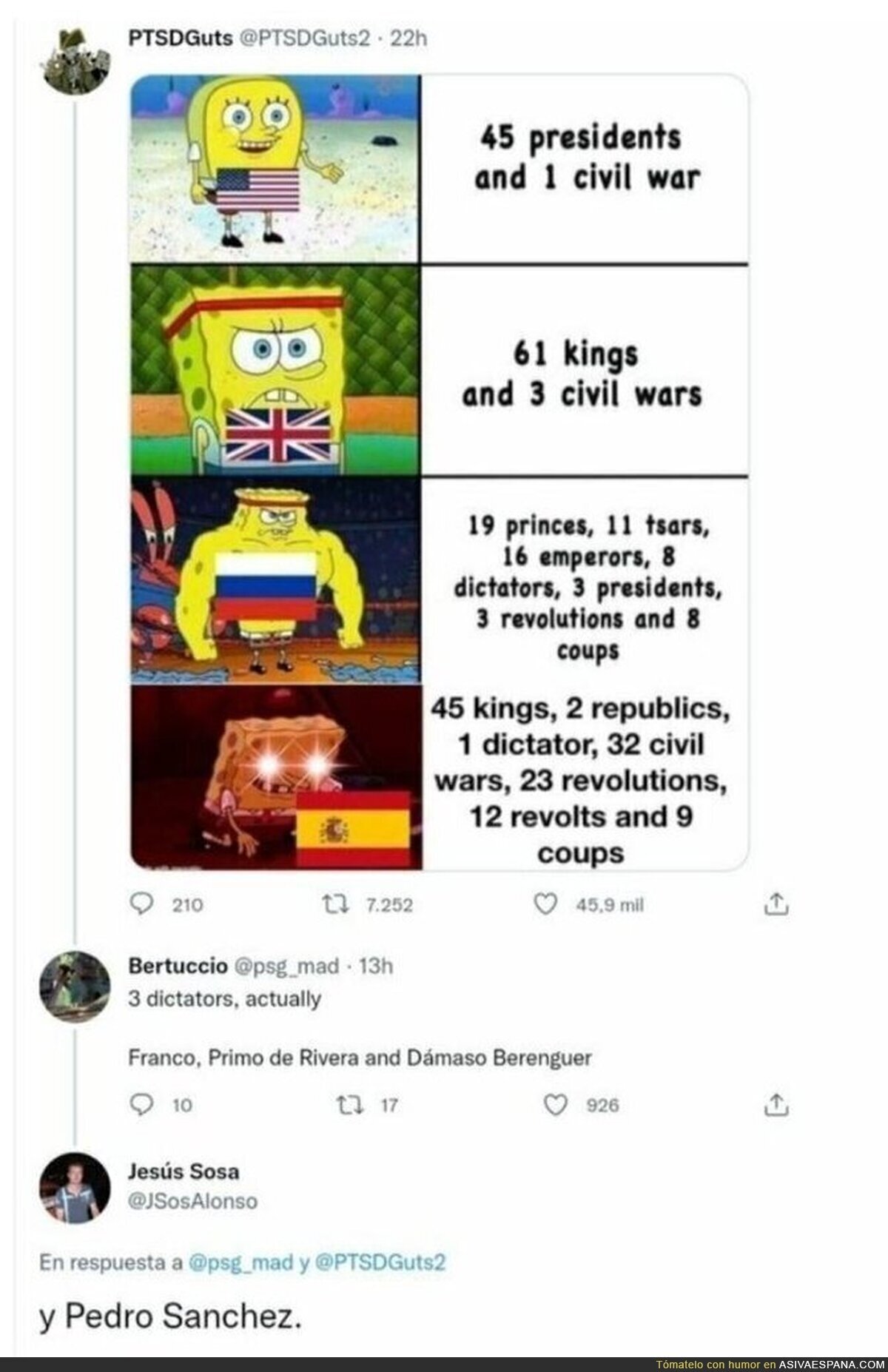Screen dimensions: 888x1372
Task: Open the @psg_mad mention in reply line
Action: coord(242,1262)
